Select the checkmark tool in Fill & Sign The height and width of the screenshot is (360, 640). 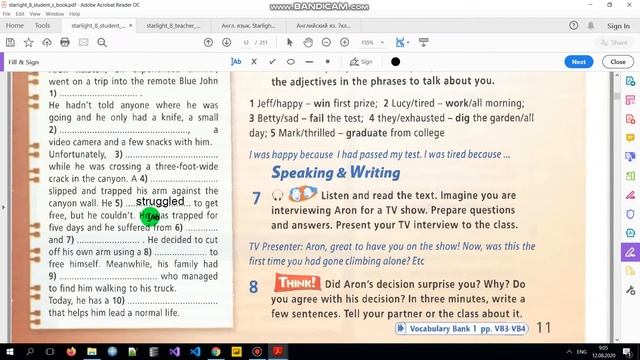click(x=272, y=62)
